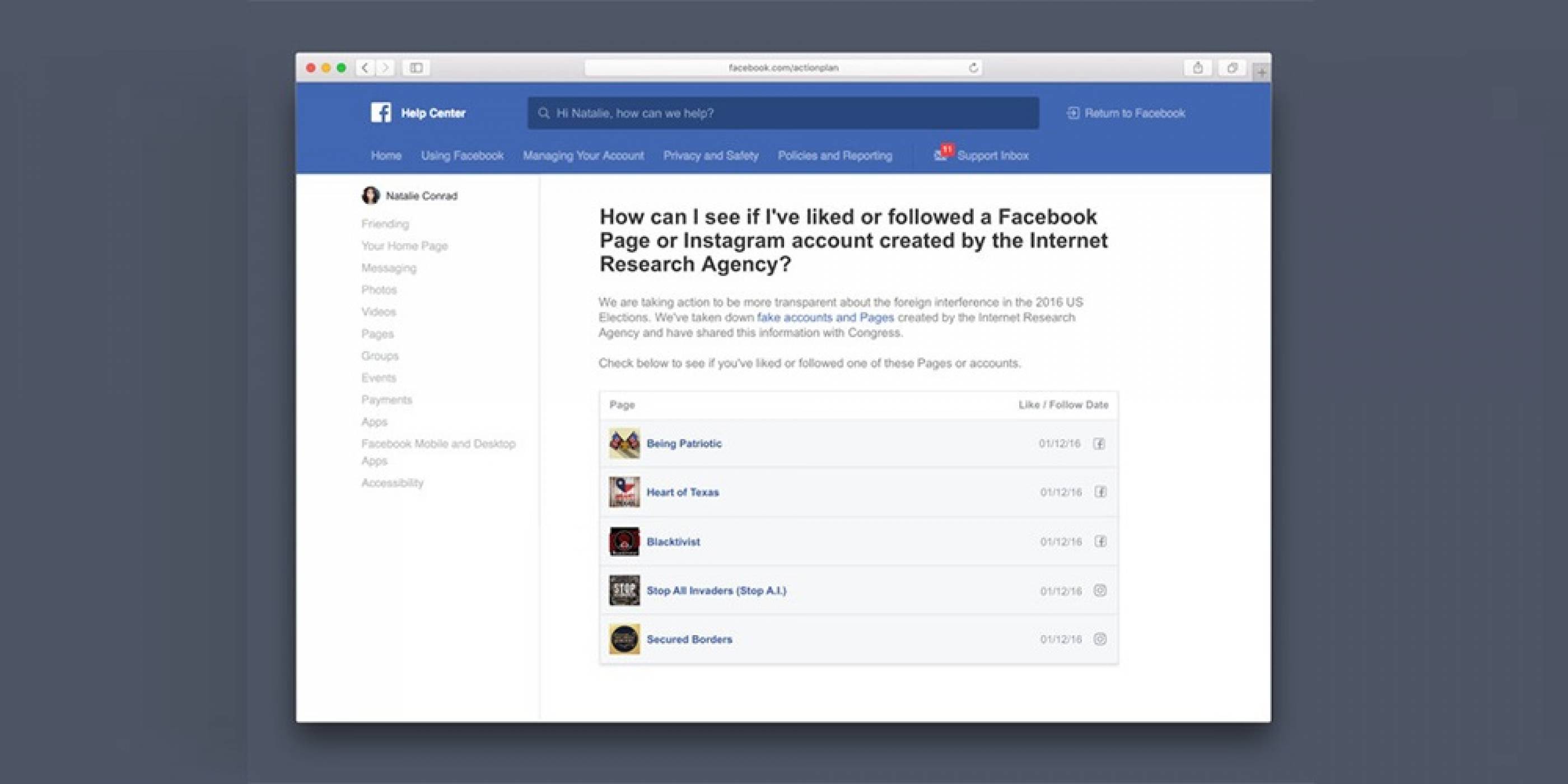Image resolution: width=1568 pixels, height=784 pixels.
Task: Click the search magnifier icon in help bar
Action: (x=544, y=113)
